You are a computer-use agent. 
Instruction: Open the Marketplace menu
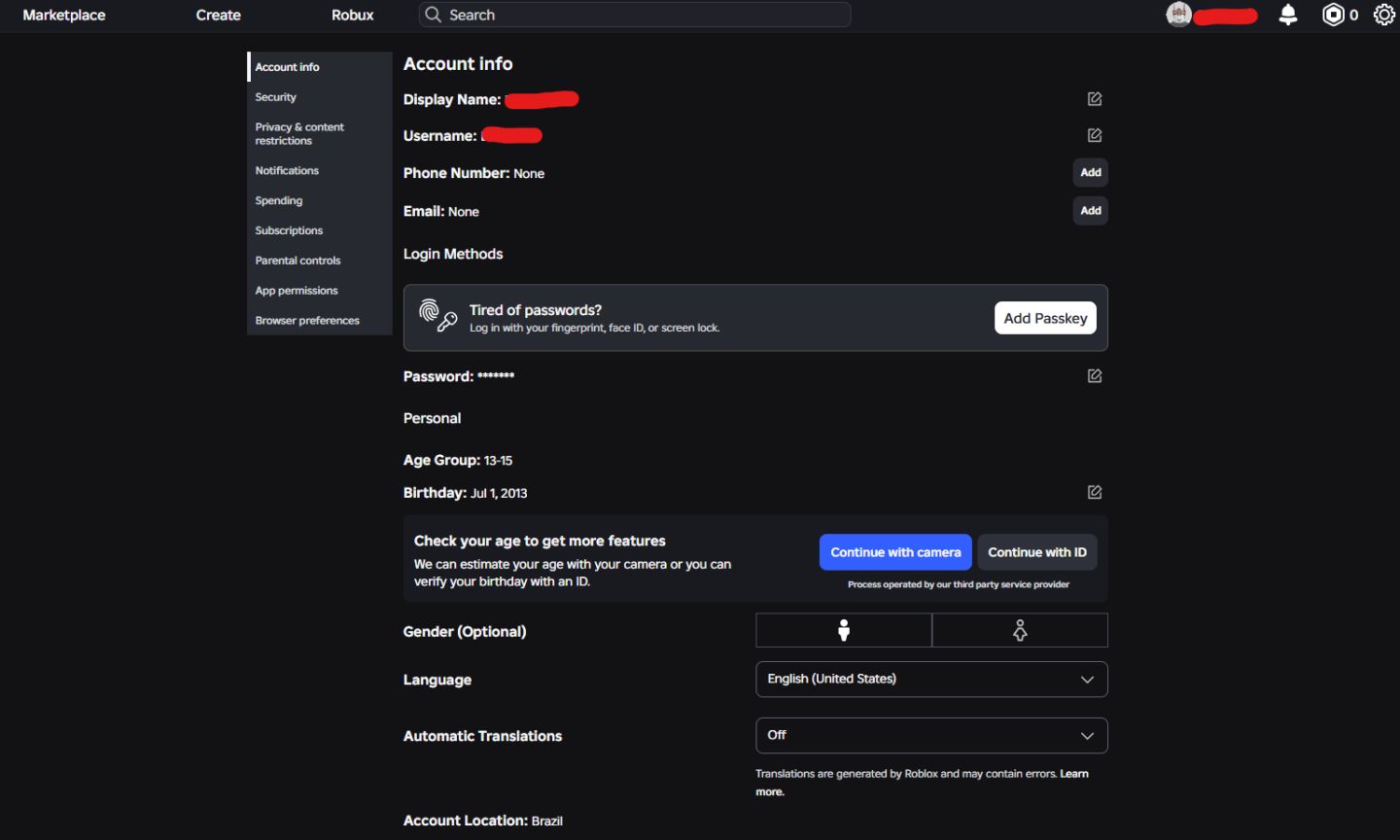point(64,15)
